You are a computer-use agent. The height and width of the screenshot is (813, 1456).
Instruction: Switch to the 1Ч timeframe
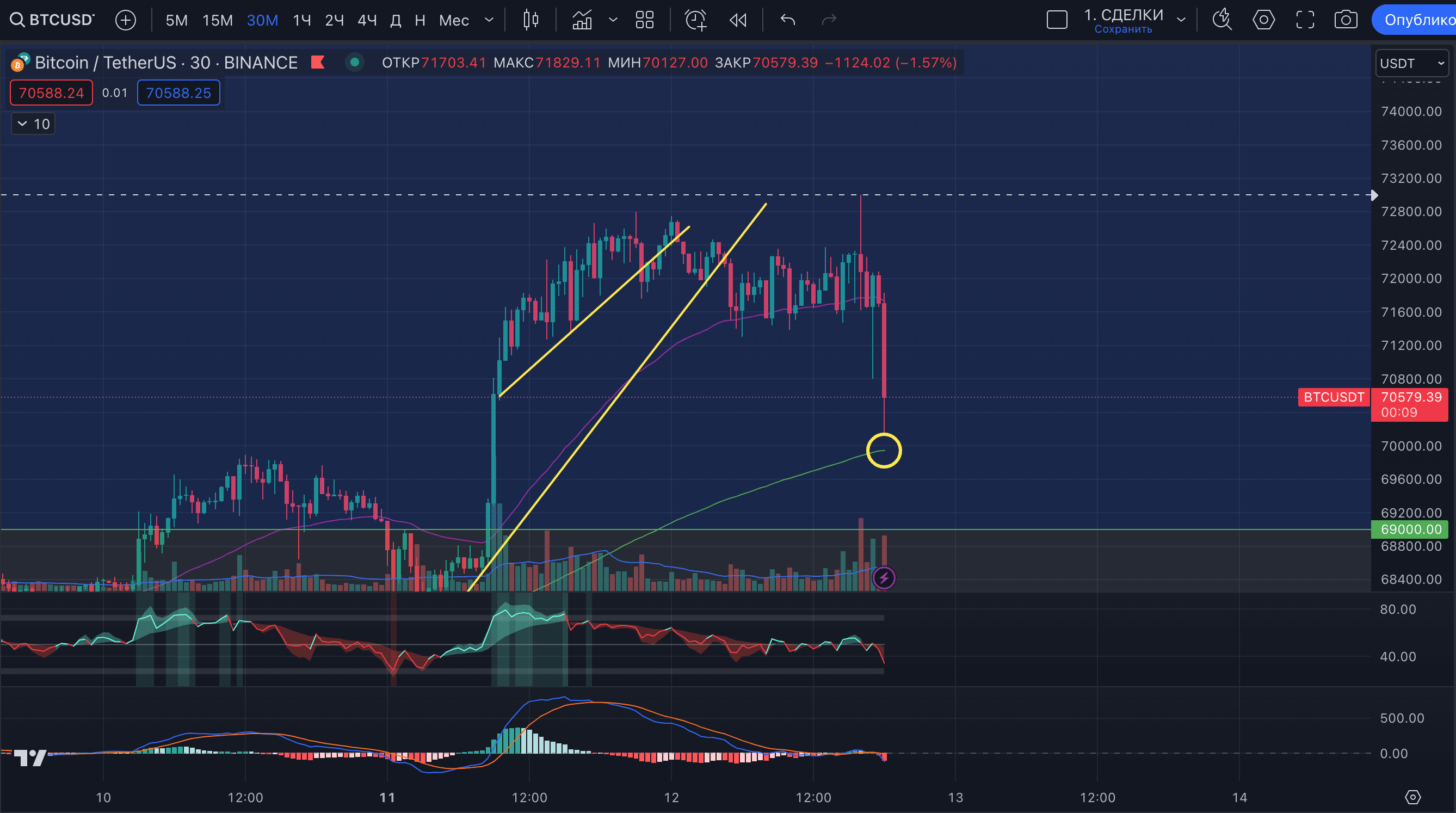click(301, 19)
